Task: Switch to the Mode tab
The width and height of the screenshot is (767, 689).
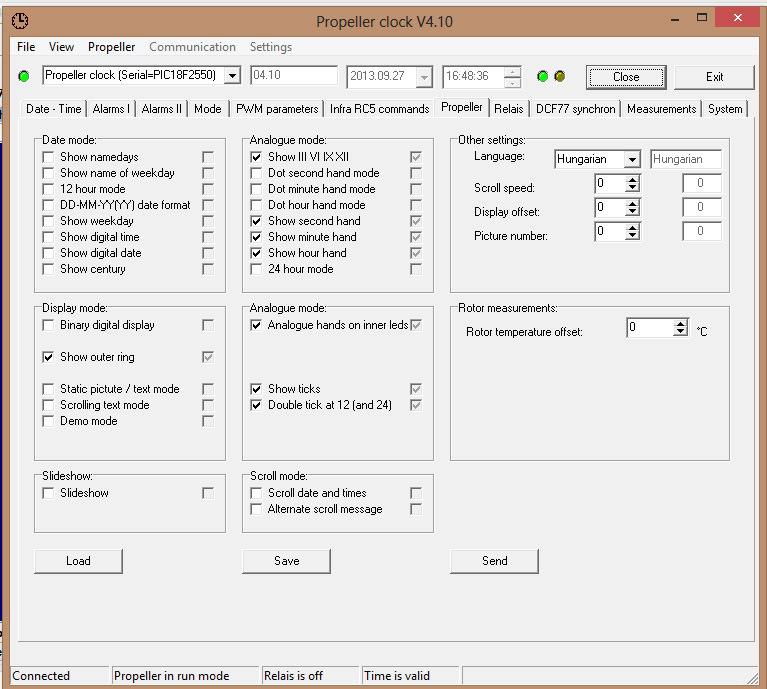Action: pyautogui.click(x=207, y=109)
